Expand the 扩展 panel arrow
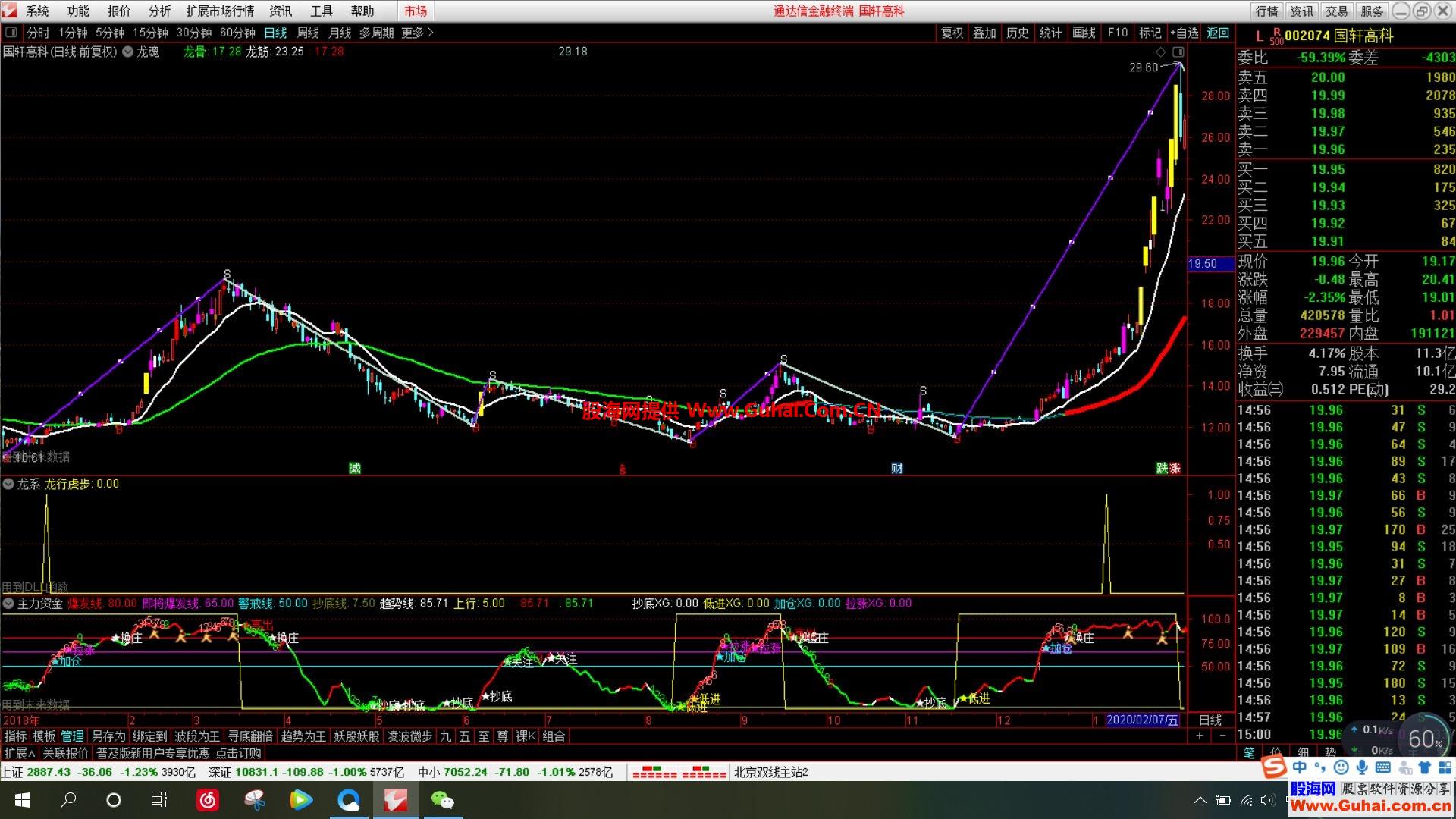 pyautogui.click(x=20, y=753)
